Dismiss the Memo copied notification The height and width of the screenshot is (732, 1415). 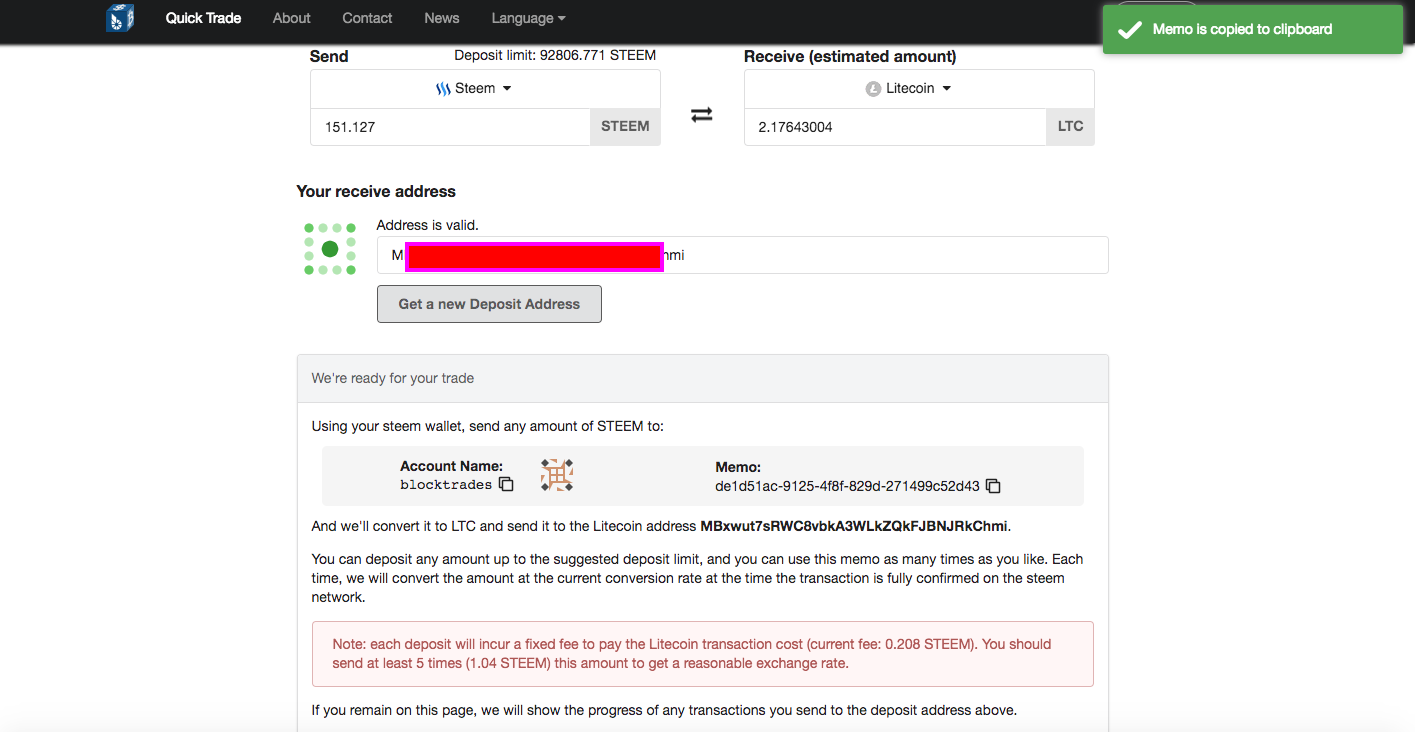click(x=1253, y=30)
